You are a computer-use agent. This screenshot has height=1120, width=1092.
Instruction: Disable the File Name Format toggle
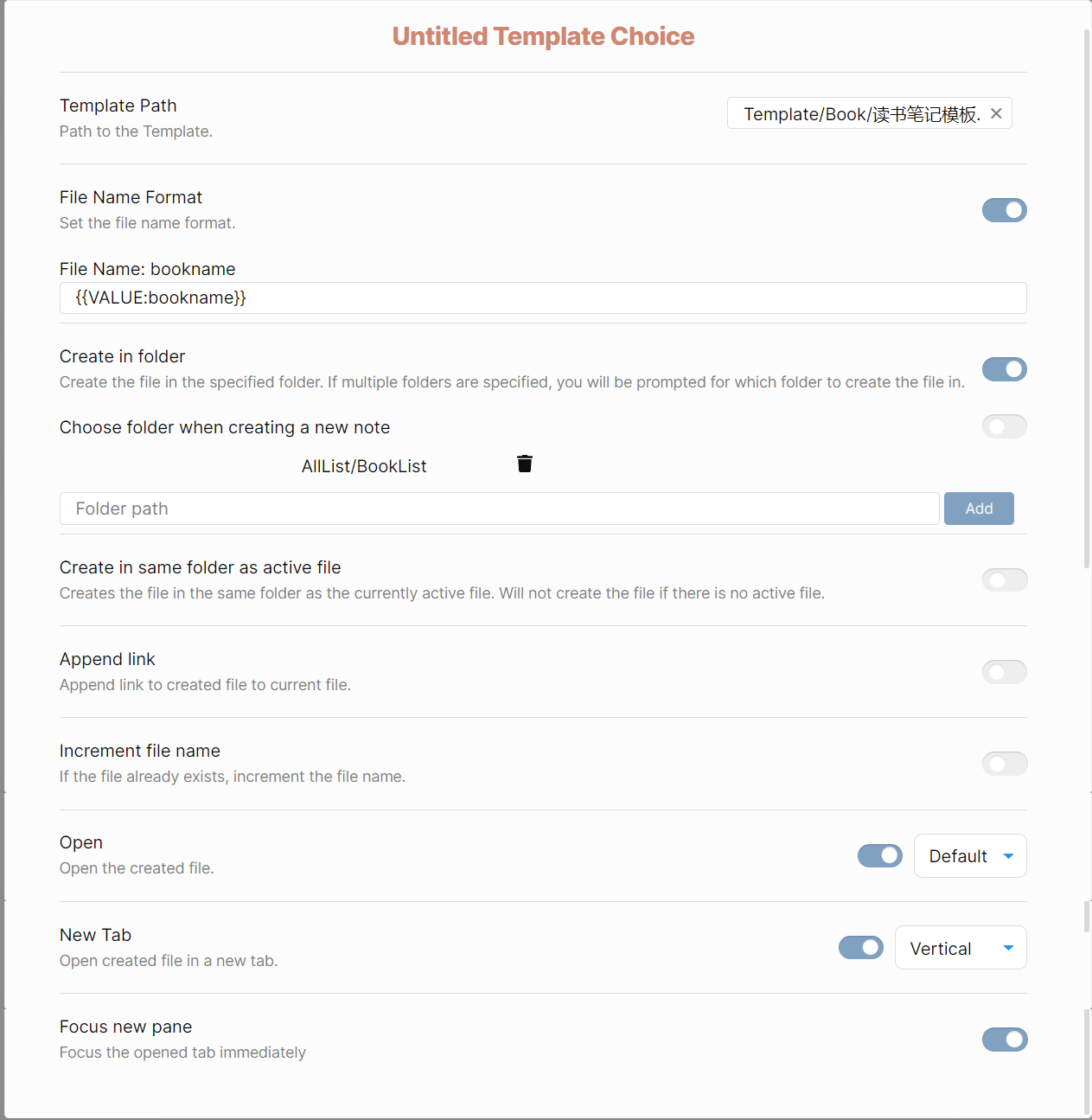[x=1004, y=210]
